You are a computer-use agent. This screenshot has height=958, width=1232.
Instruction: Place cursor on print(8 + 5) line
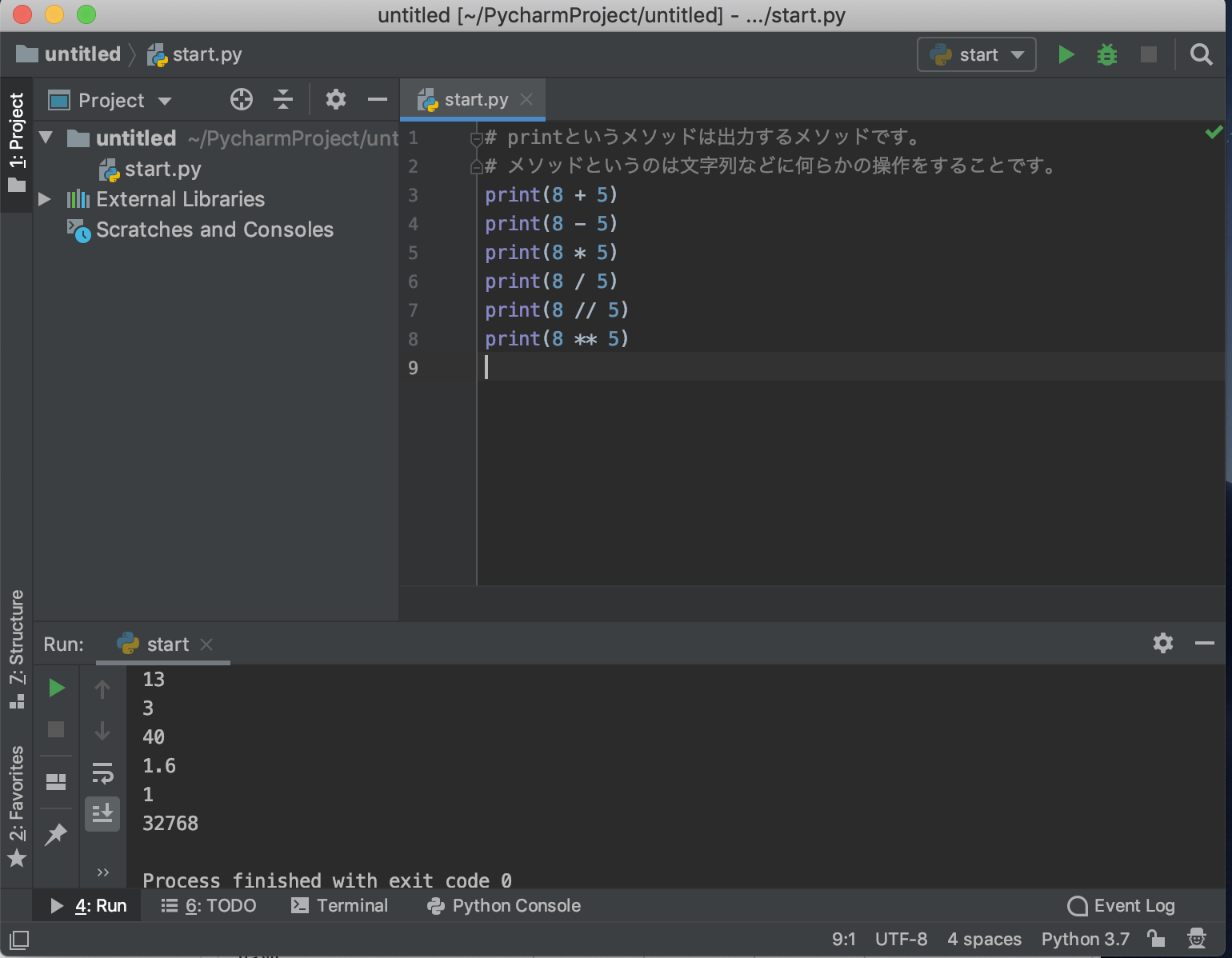coord(550,195)
